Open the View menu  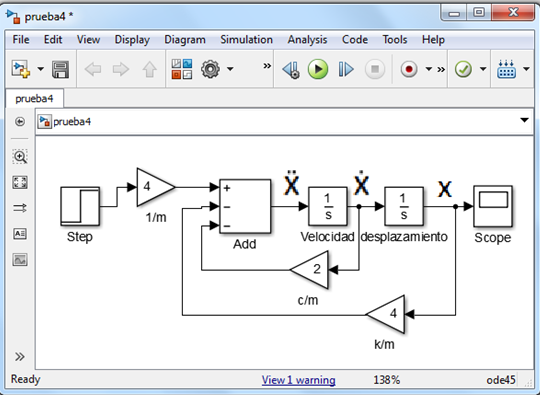[x=88, y=40]
